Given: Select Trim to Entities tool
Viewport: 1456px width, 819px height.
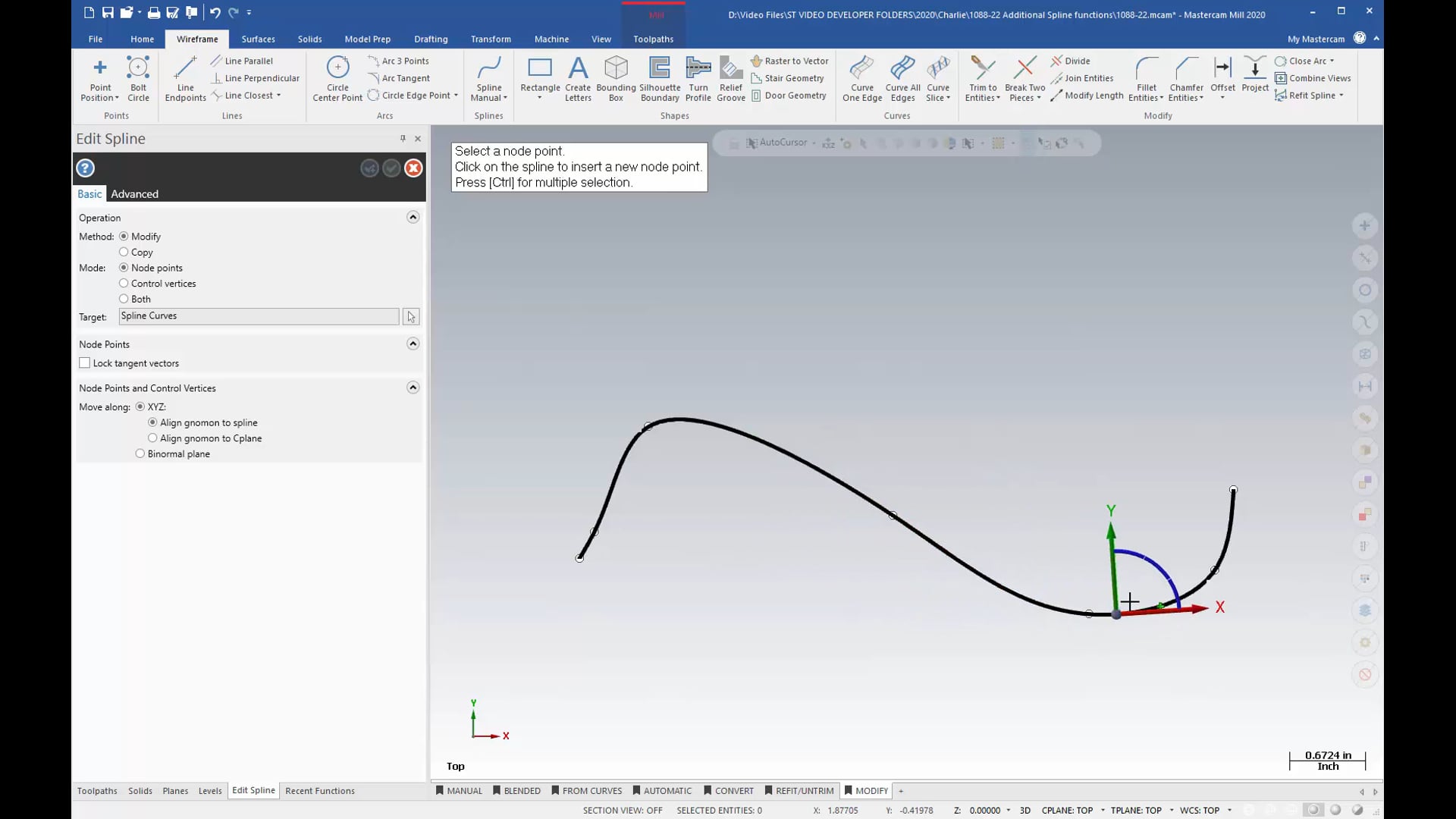Looking at the screenshot, I should (983, 78).
